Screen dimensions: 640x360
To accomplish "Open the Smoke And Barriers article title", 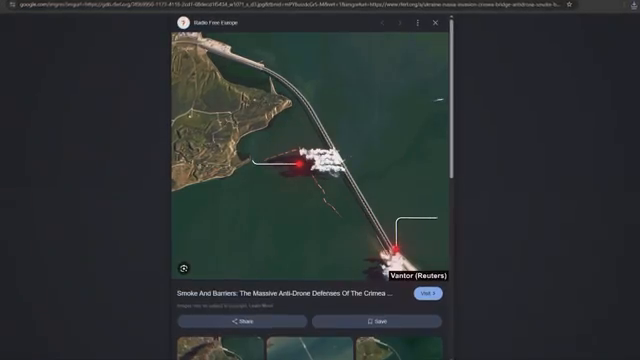I will coord(284,293).
